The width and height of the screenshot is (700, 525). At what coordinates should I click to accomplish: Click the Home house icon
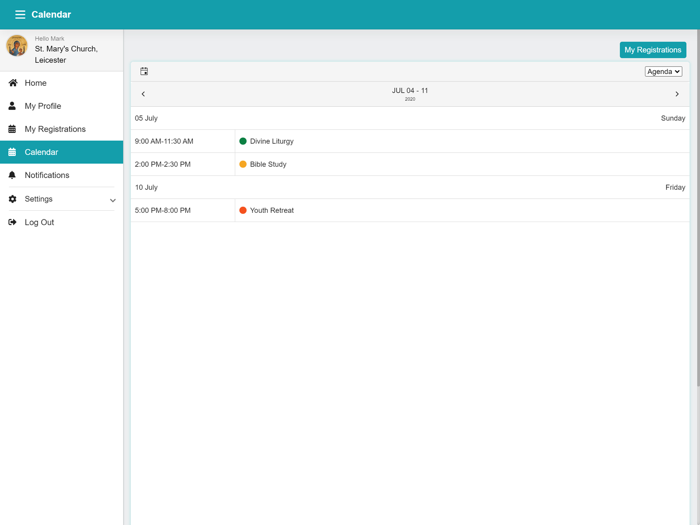click(12, 83)
